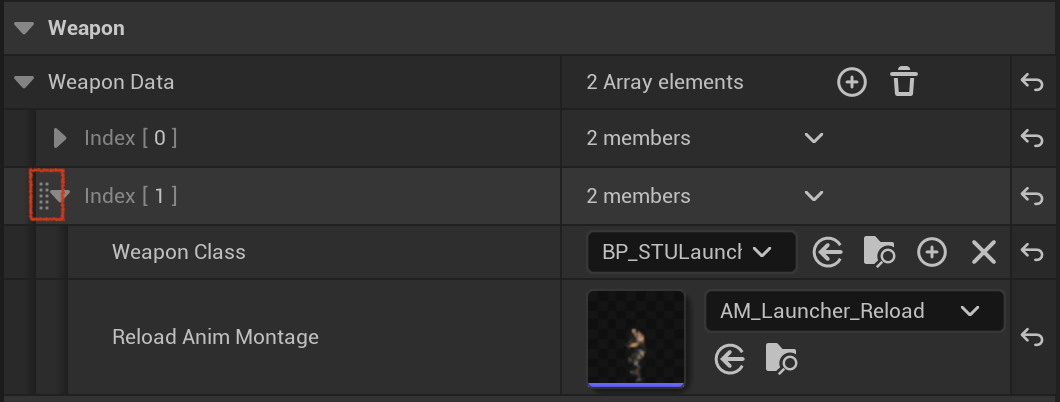Image resolution: width=1060 pixels, height=402 pixels.
Task: Open AM_Launcher_Reload asset dropdown
Action: coord(854,311)
